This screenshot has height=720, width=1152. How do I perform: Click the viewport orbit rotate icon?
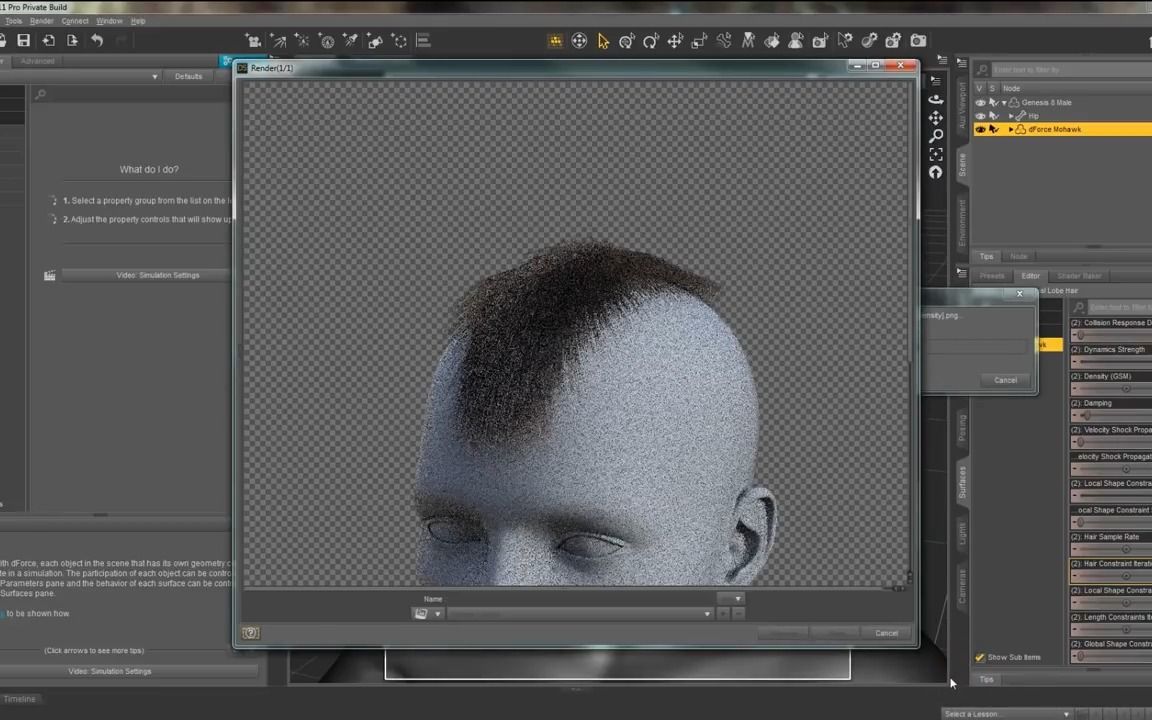(x=935, y=98)
